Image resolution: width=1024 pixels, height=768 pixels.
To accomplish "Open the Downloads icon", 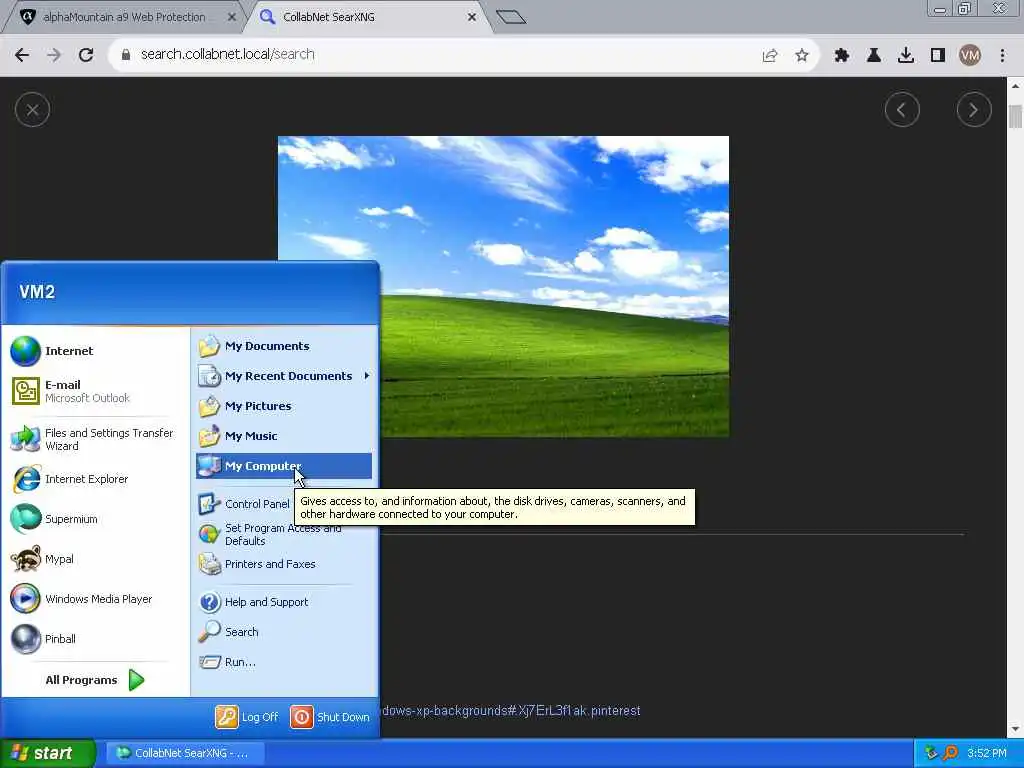I will (906, 56).
